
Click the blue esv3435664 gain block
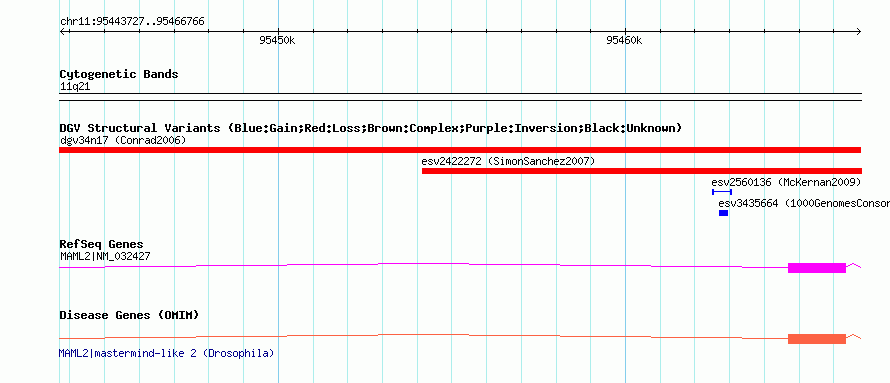(x=723, y=213)
